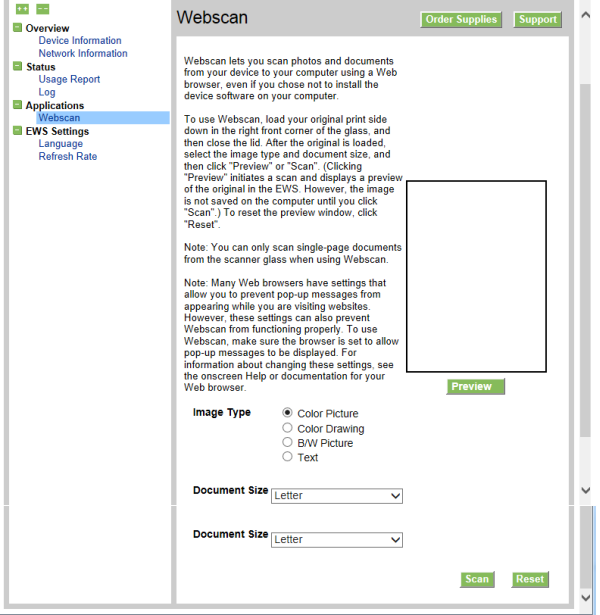This screenshot has height=615, width=600.
Task: Click inner scrollbar up arrow
Action: (585, 15)
